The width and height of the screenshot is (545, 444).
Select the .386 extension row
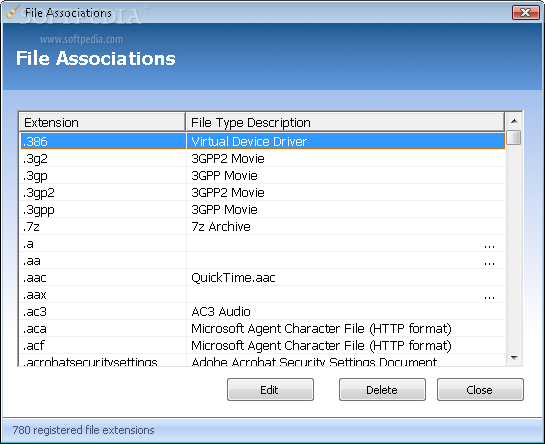pyautogui.click(x=263, y=141)
